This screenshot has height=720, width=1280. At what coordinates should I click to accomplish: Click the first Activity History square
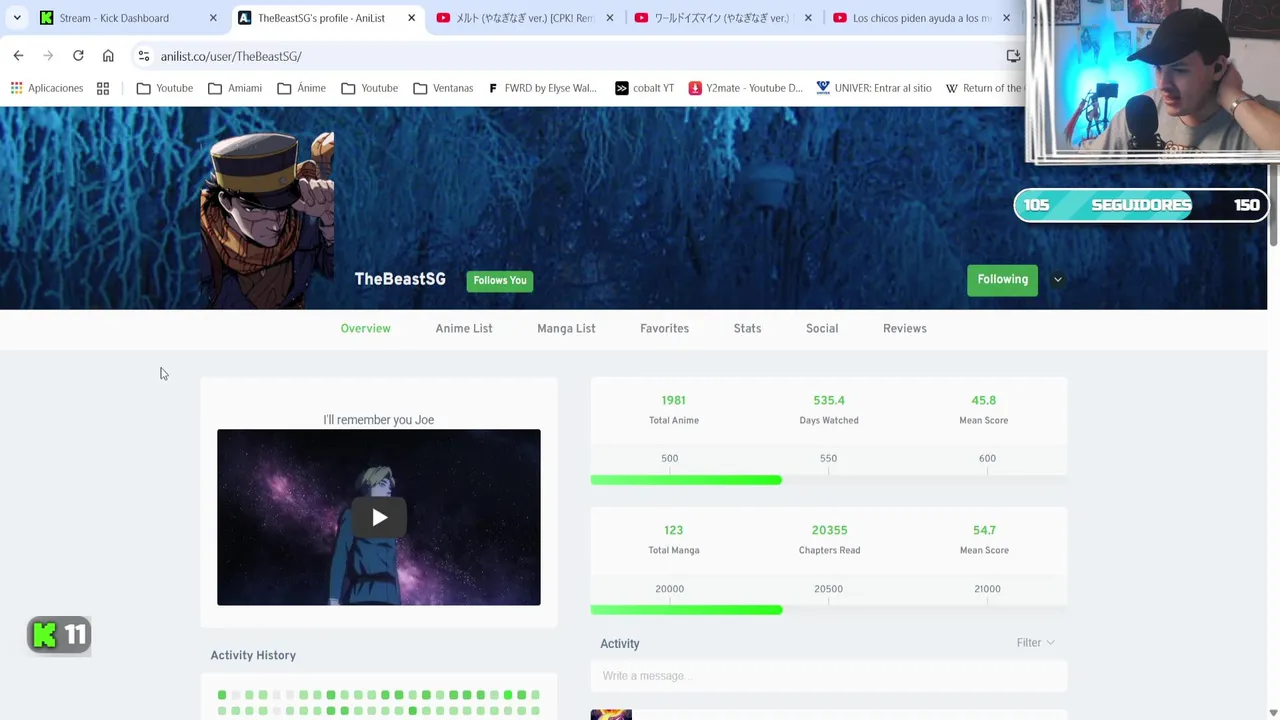[x=222, y=695]
